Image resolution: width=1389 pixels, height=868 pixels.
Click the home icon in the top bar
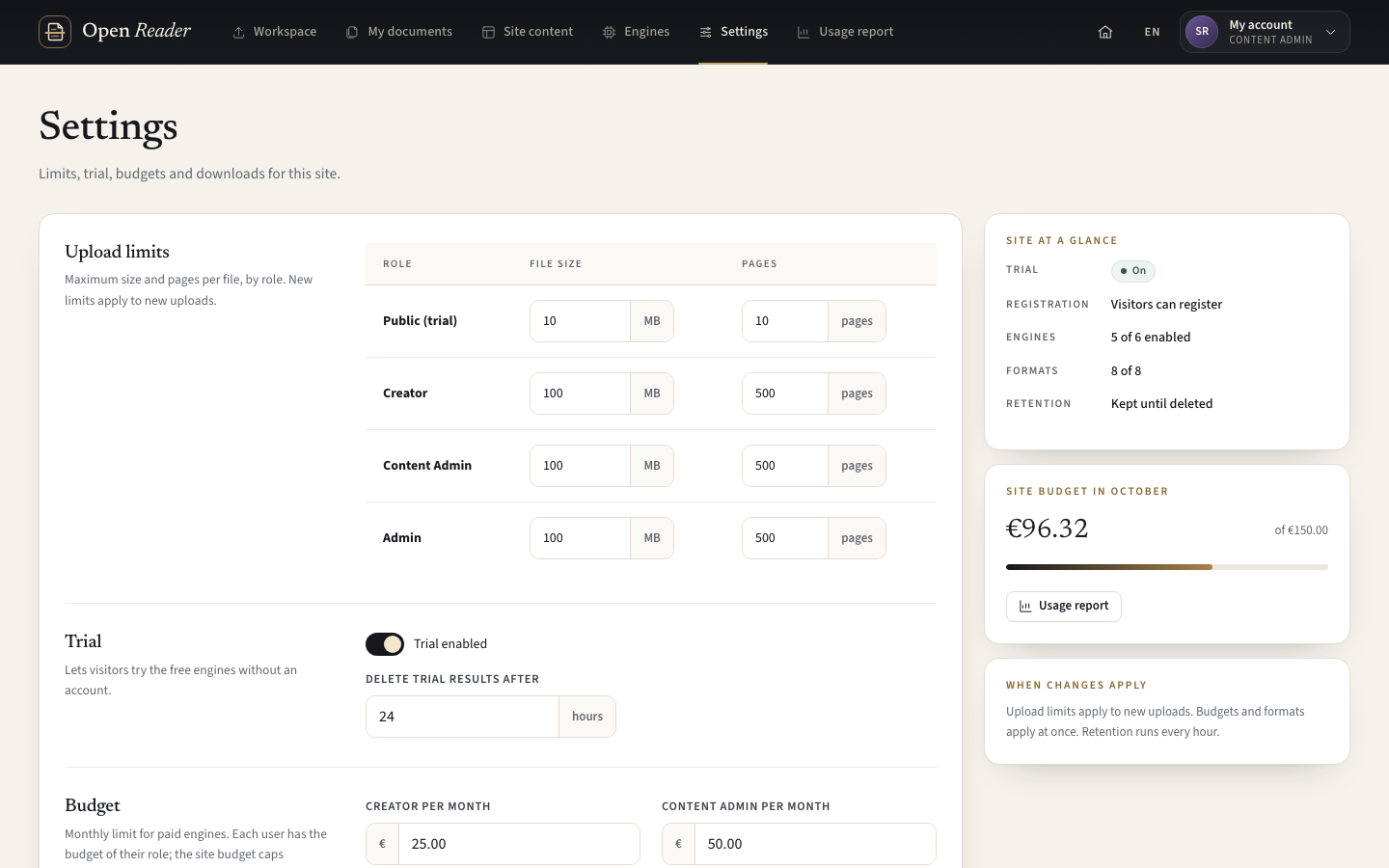point(1105,32)
